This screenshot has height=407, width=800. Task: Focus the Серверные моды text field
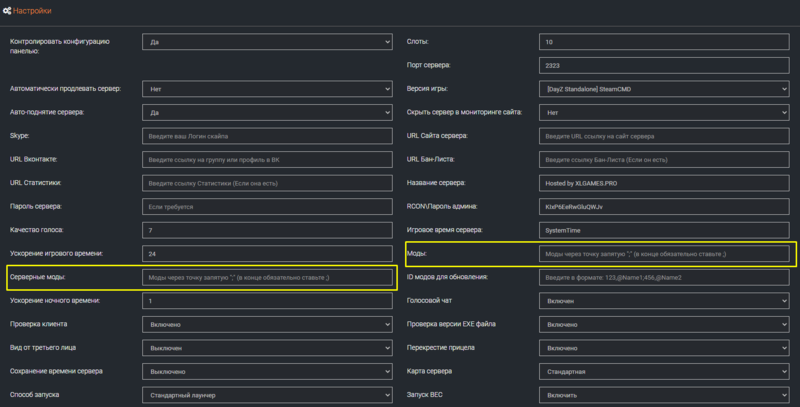266,277
